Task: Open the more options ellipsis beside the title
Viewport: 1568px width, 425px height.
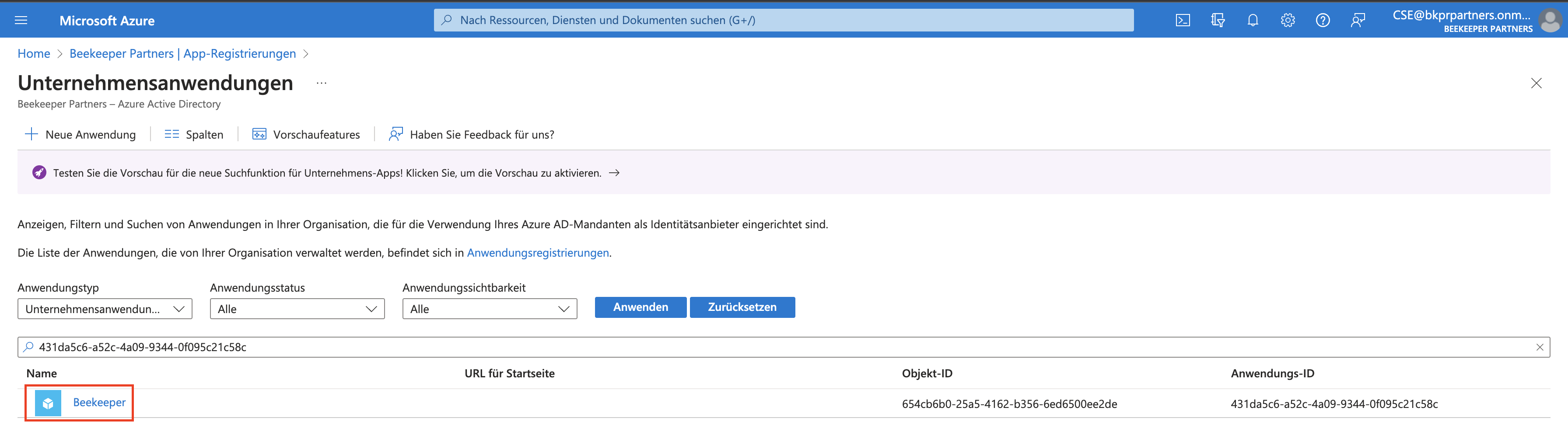Action: pyautogui.click(x=322, y=84)
